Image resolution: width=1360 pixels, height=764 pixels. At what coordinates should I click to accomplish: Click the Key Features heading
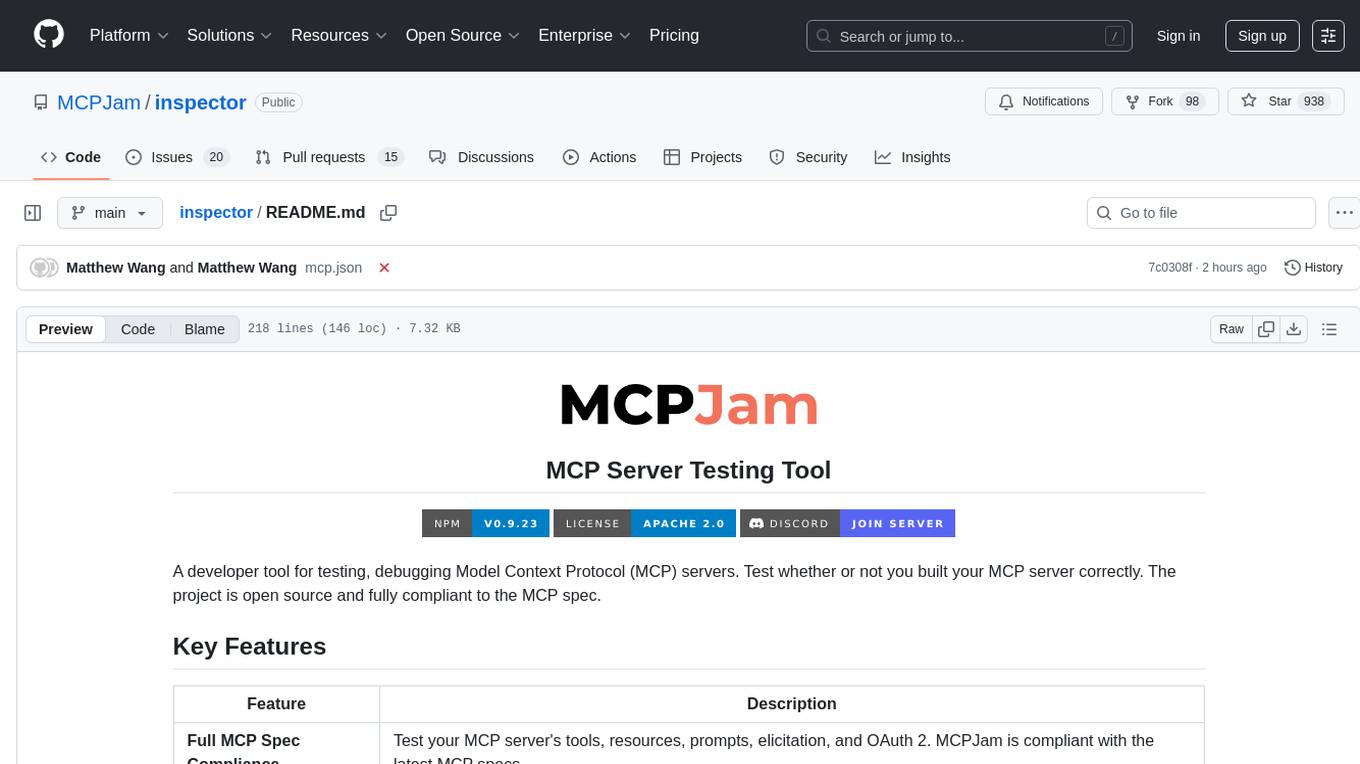pyautogui.click(x=249, y=646)
